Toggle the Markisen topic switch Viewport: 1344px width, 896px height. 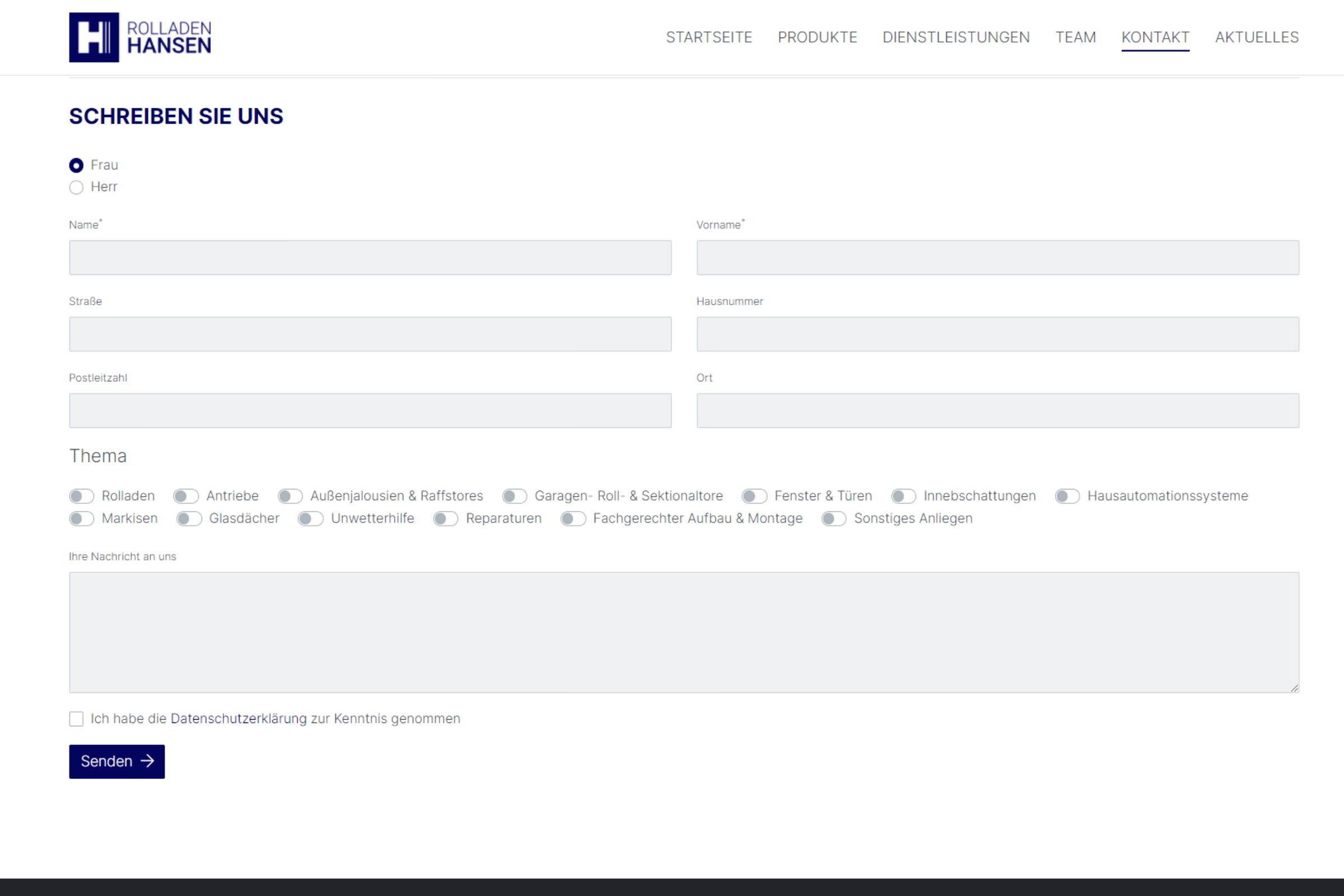click(x=81, y=519)
